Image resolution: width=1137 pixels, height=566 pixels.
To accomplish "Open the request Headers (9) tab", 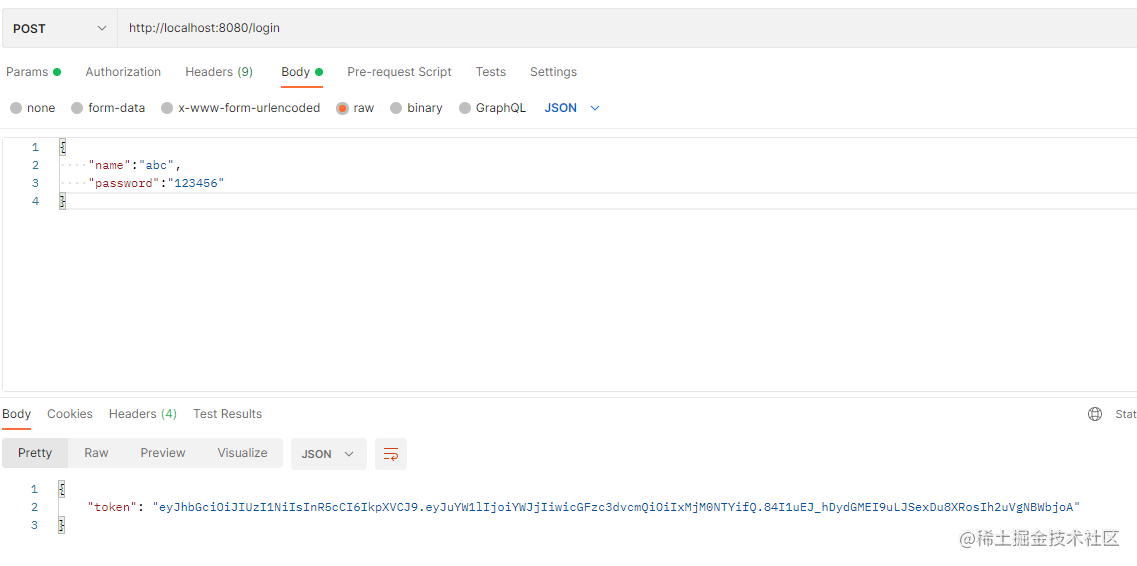I will 219,72.
